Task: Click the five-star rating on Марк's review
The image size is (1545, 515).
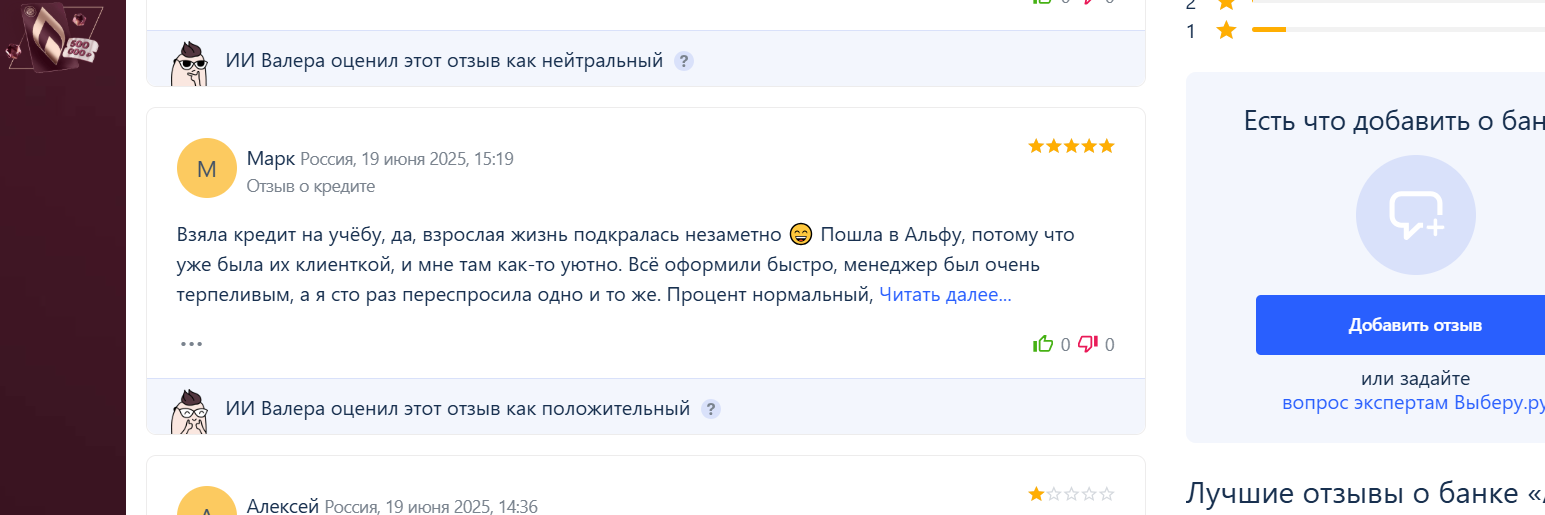Action: [1071, 146]
